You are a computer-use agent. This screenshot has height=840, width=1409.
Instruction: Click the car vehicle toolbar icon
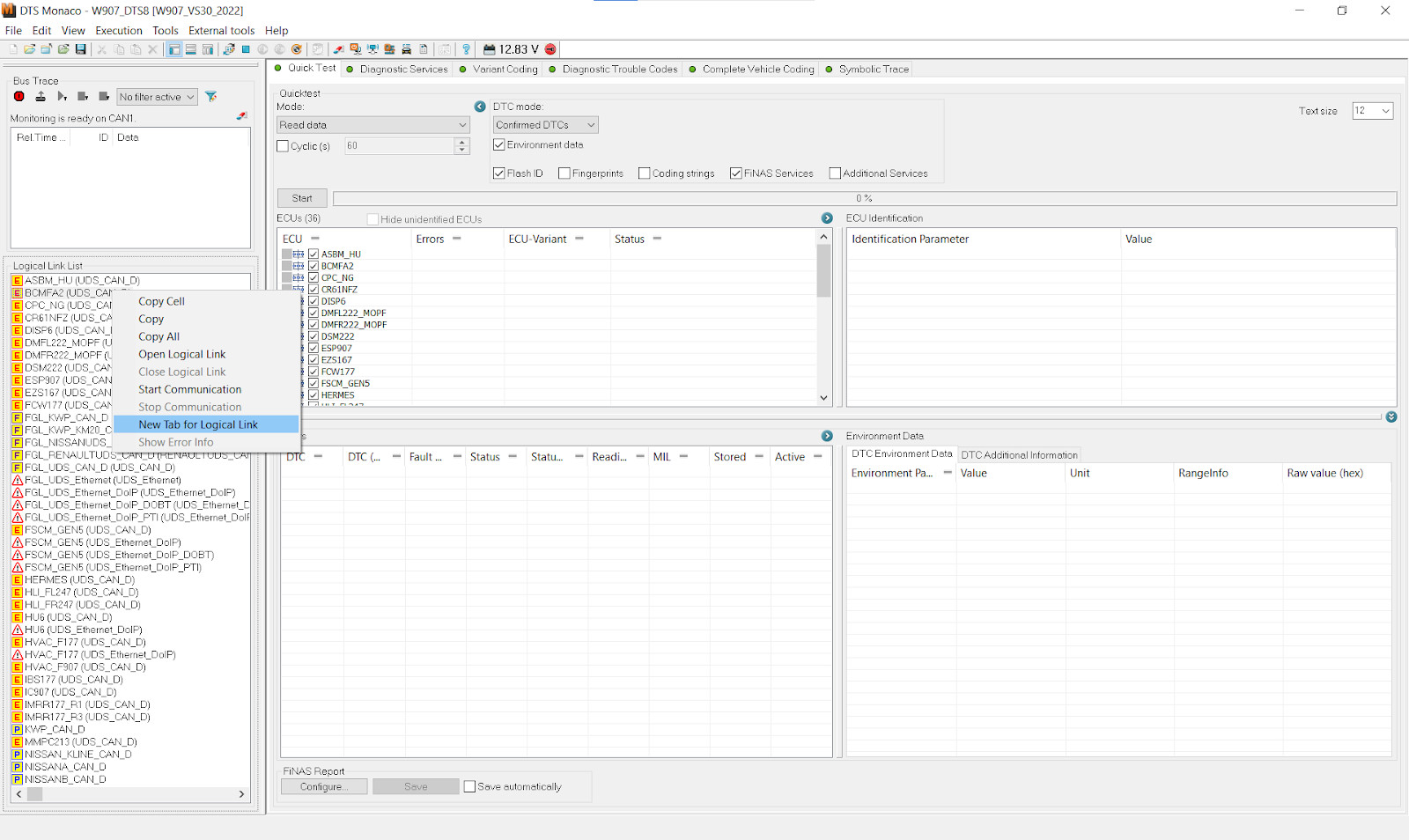coord(407,49)
